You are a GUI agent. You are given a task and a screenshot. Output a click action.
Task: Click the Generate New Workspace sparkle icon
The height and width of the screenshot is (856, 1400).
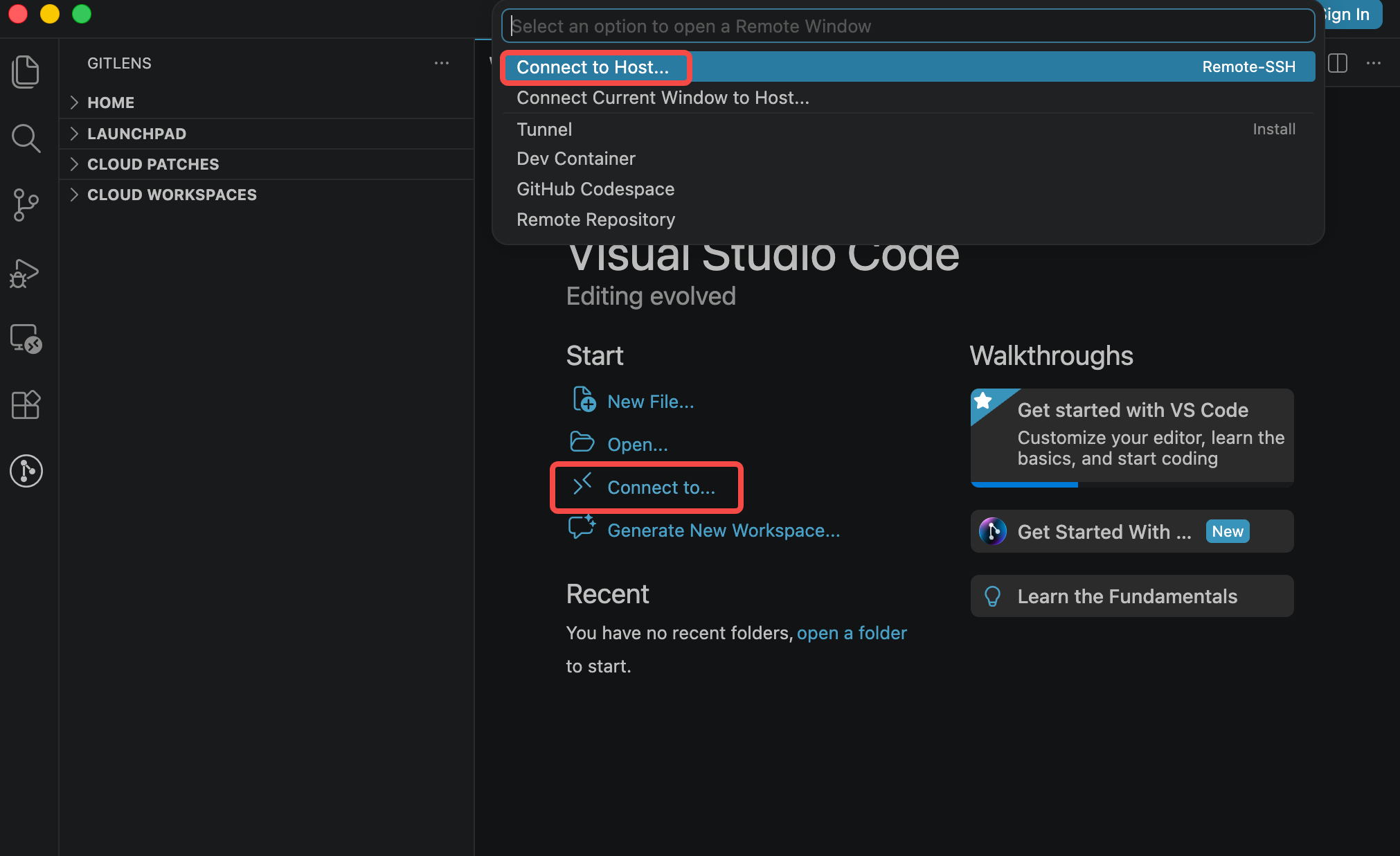[582, 527]
